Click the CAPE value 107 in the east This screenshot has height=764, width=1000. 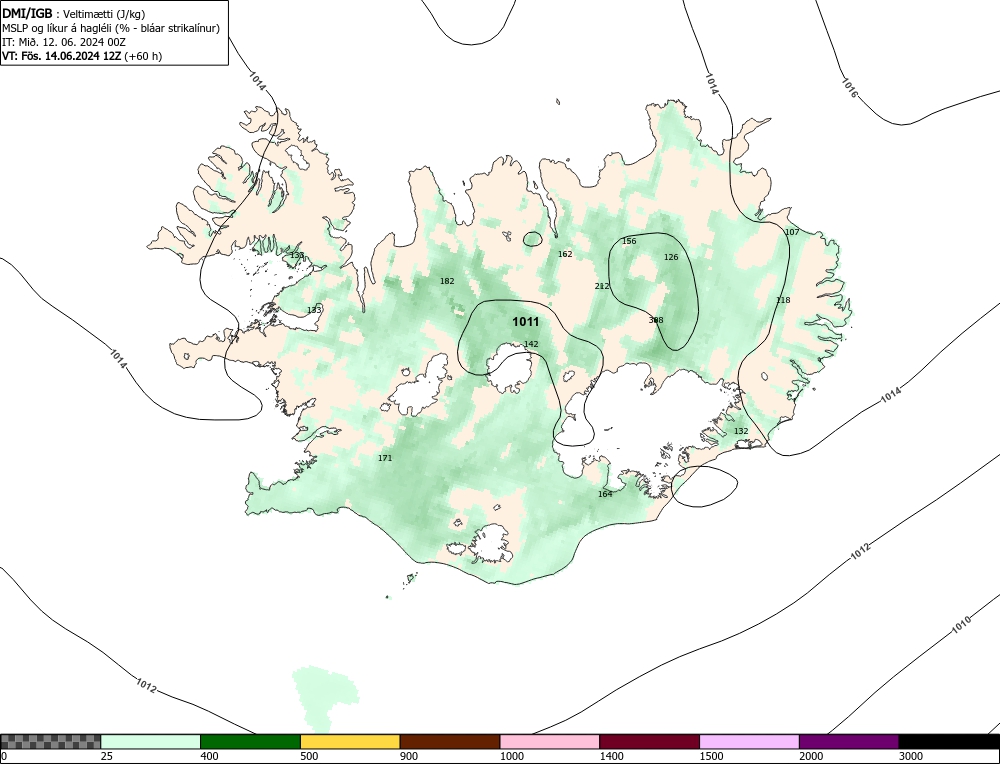coord(791,232)
